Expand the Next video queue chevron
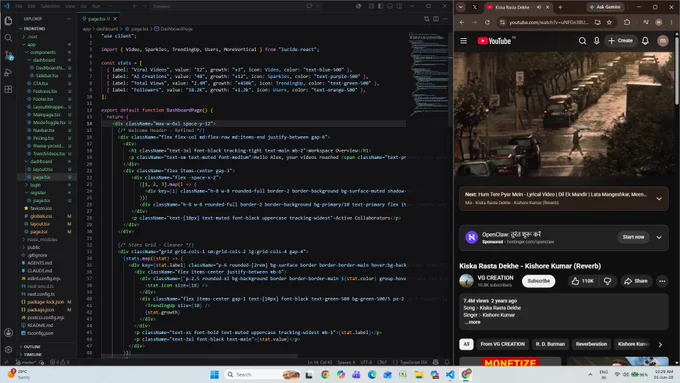The width and height of the screenshot is (680, 383). click(659, 199)
